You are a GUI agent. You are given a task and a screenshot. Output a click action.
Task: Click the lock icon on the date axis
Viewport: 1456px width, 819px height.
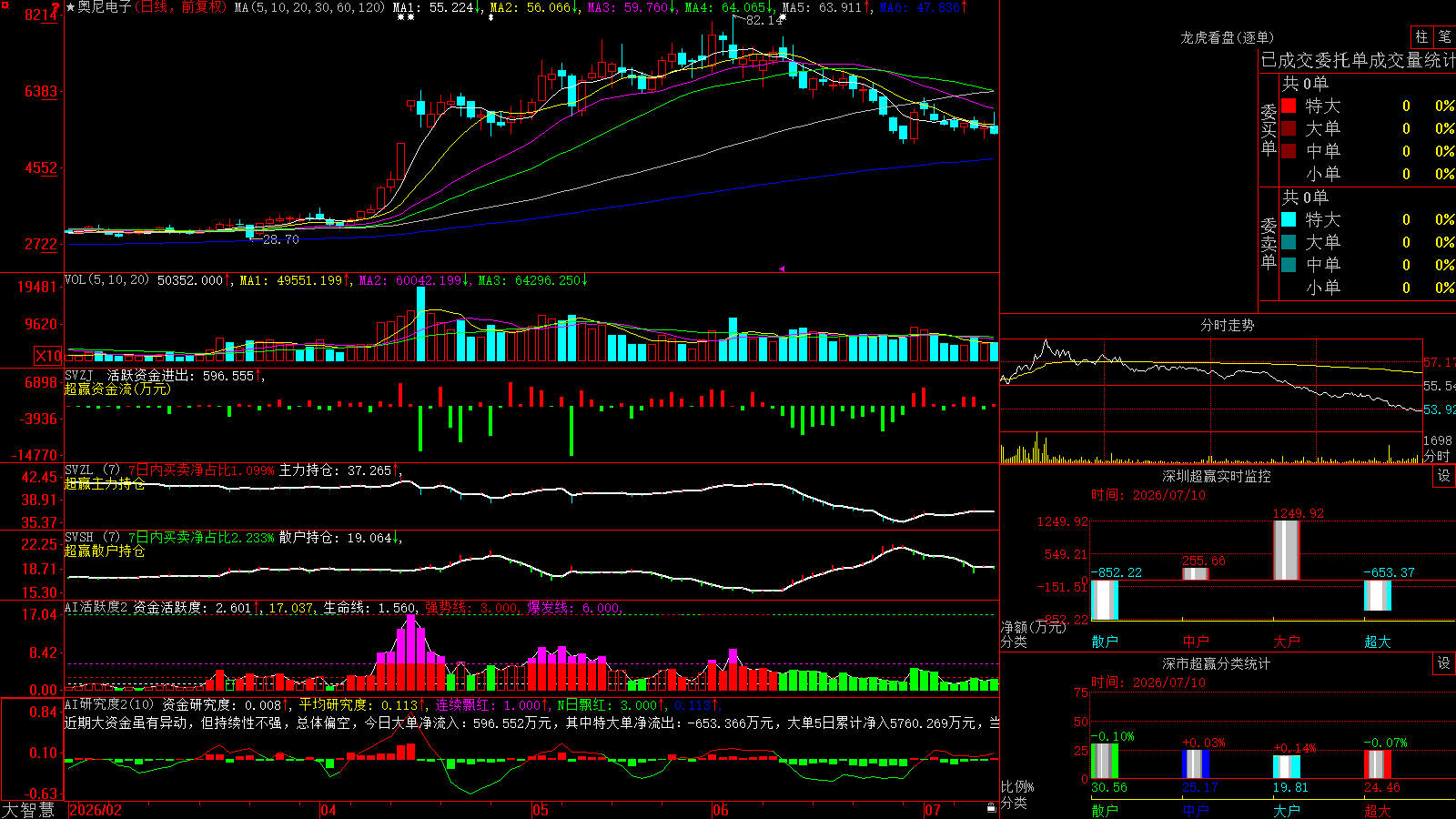click(991, 808)
